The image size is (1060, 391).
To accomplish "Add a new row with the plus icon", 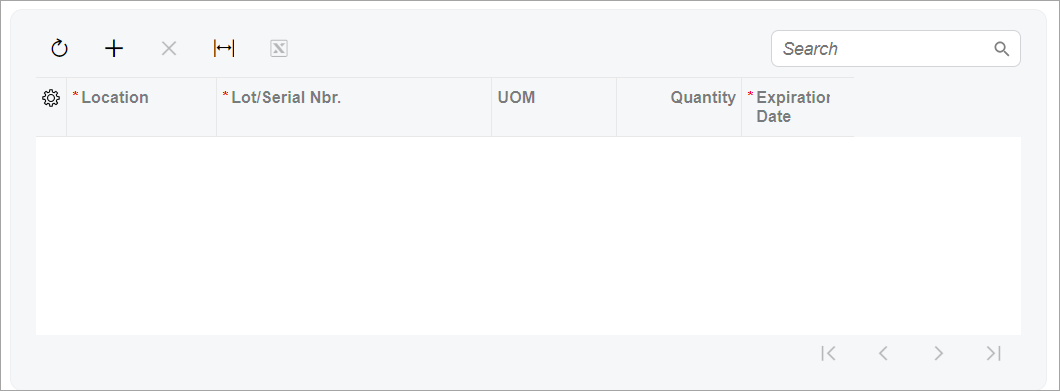I will 114,49.
